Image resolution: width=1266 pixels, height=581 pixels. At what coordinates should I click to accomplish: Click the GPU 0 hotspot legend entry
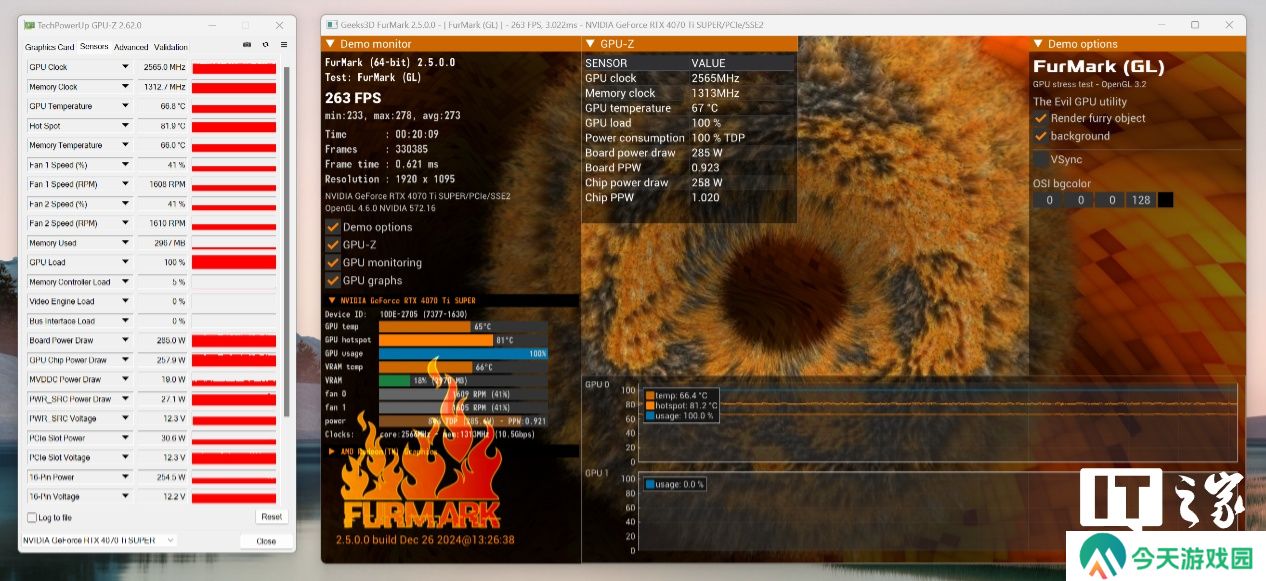click(682, 405)
